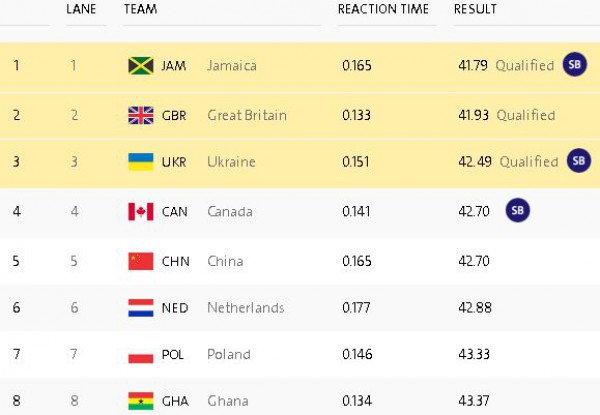This screenshot has height=415, width=600.
Task: Click Canada's SB season best badge
Action: pyautogui.click(x=517, y=210)
